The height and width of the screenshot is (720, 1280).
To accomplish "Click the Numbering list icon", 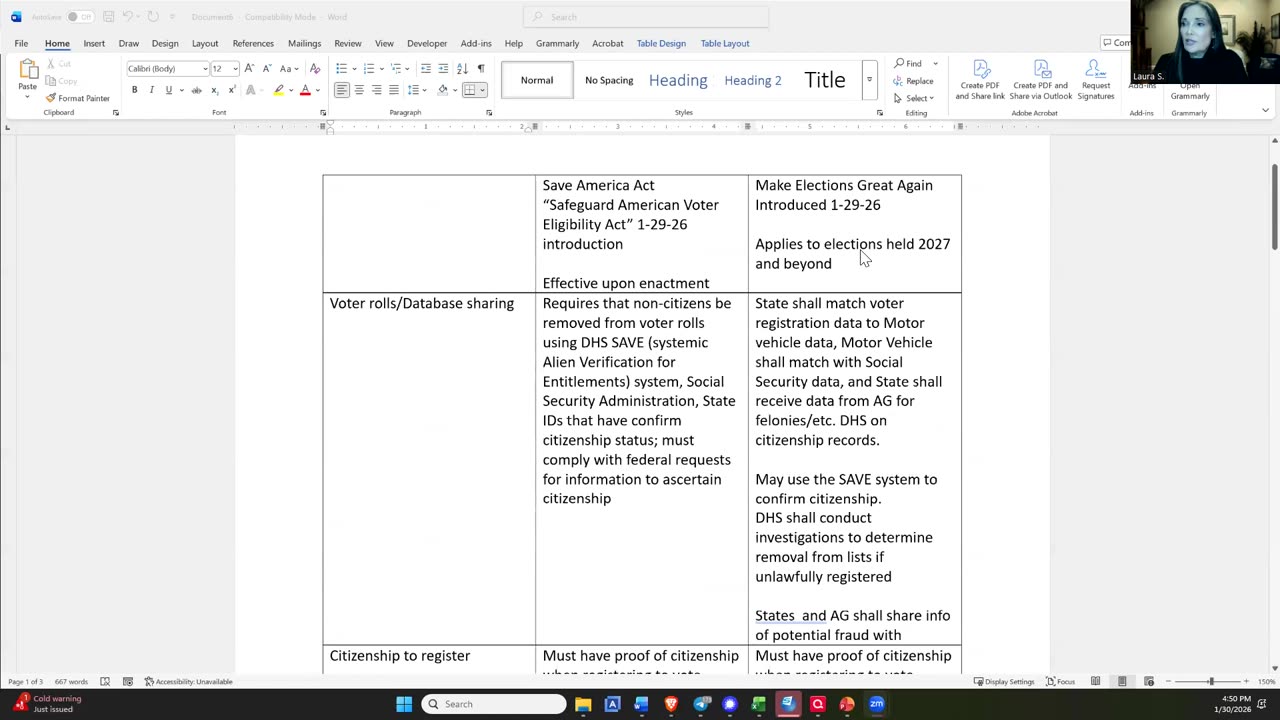I will tap(371, 68).
